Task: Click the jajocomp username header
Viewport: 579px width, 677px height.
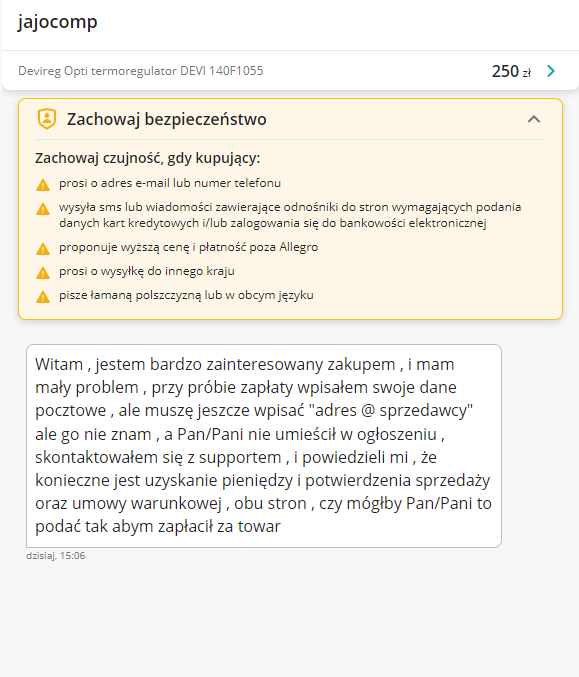Action: click(x=57, y=22)
